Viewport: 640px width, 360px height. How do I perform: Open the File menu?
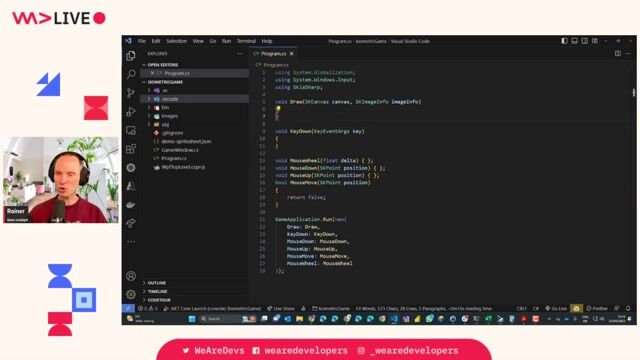[x=142, y=41]
